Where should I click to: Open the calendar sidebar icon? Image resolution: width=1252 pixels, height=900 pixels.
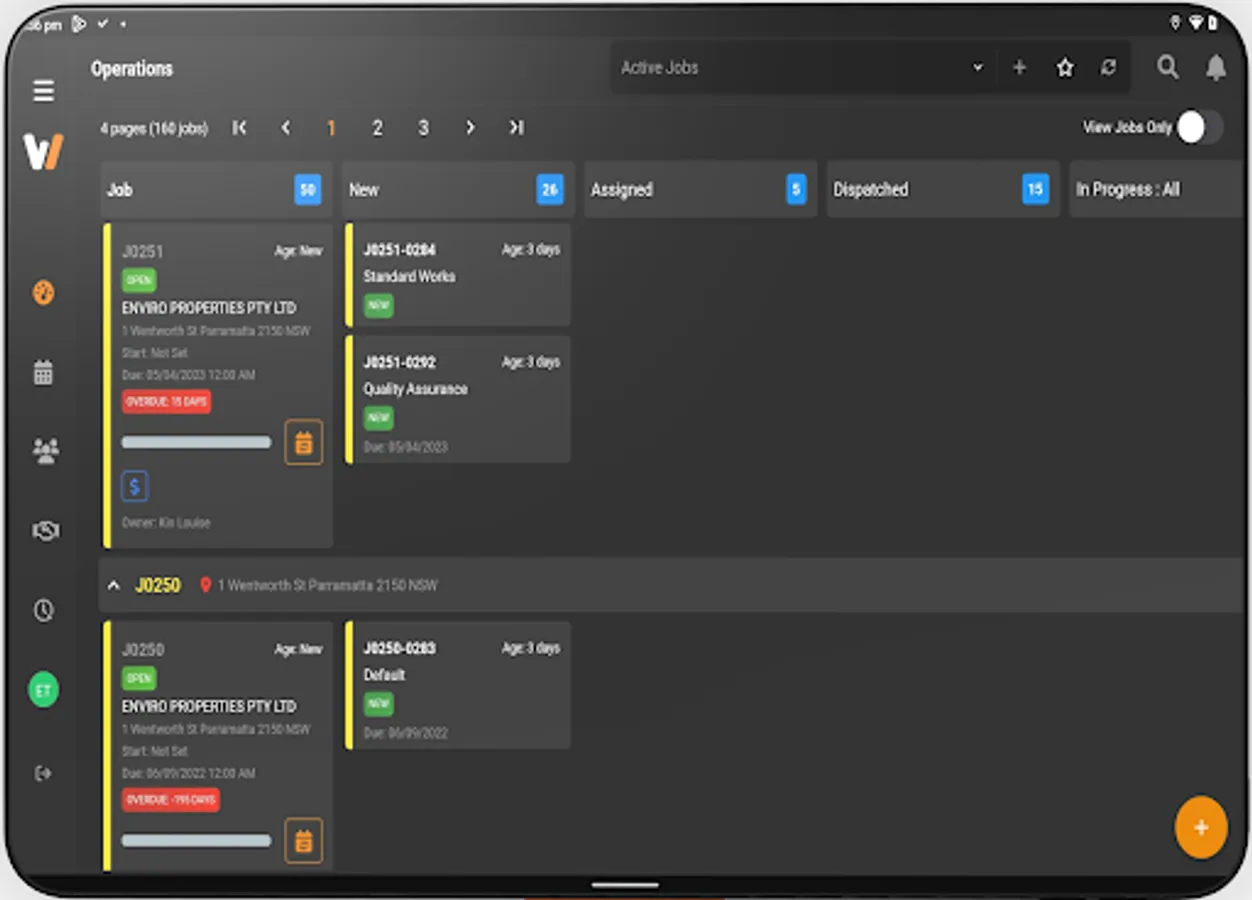[43, 373]
